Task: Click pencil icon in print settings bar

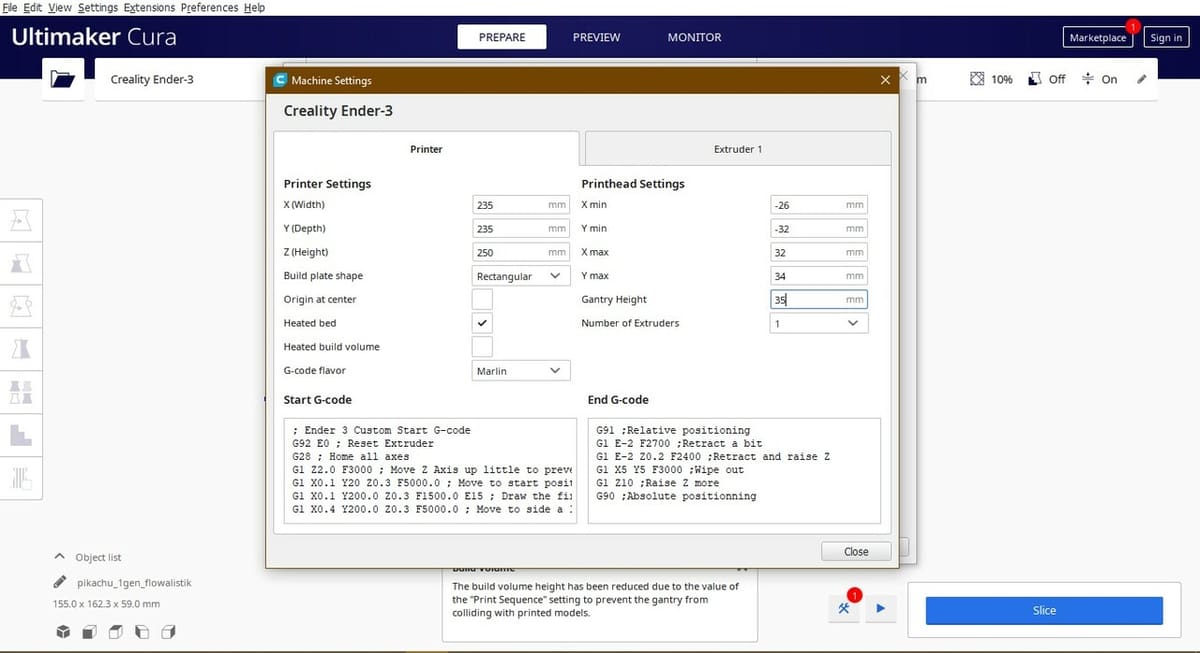Action: [1141, 80]
